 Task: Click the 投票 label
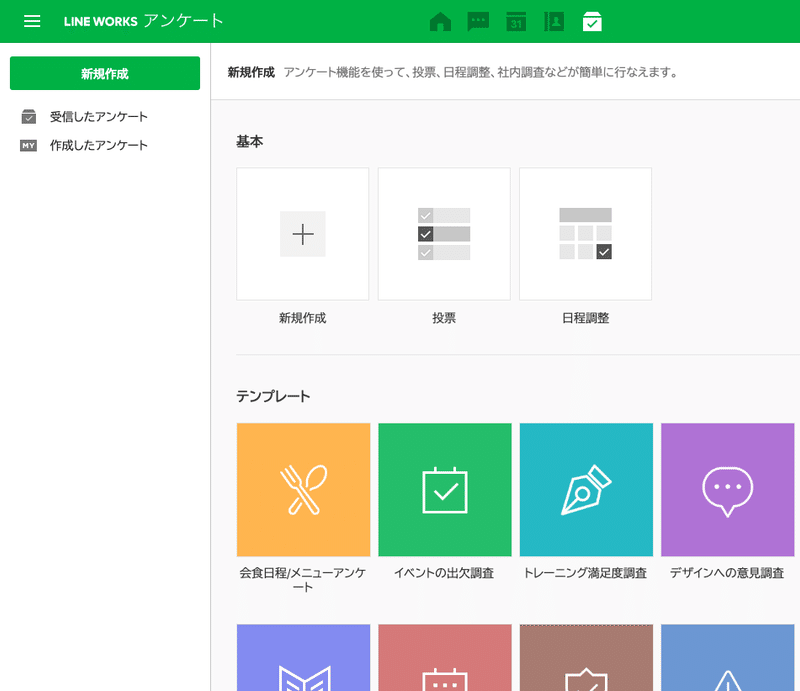click(444, 318)
